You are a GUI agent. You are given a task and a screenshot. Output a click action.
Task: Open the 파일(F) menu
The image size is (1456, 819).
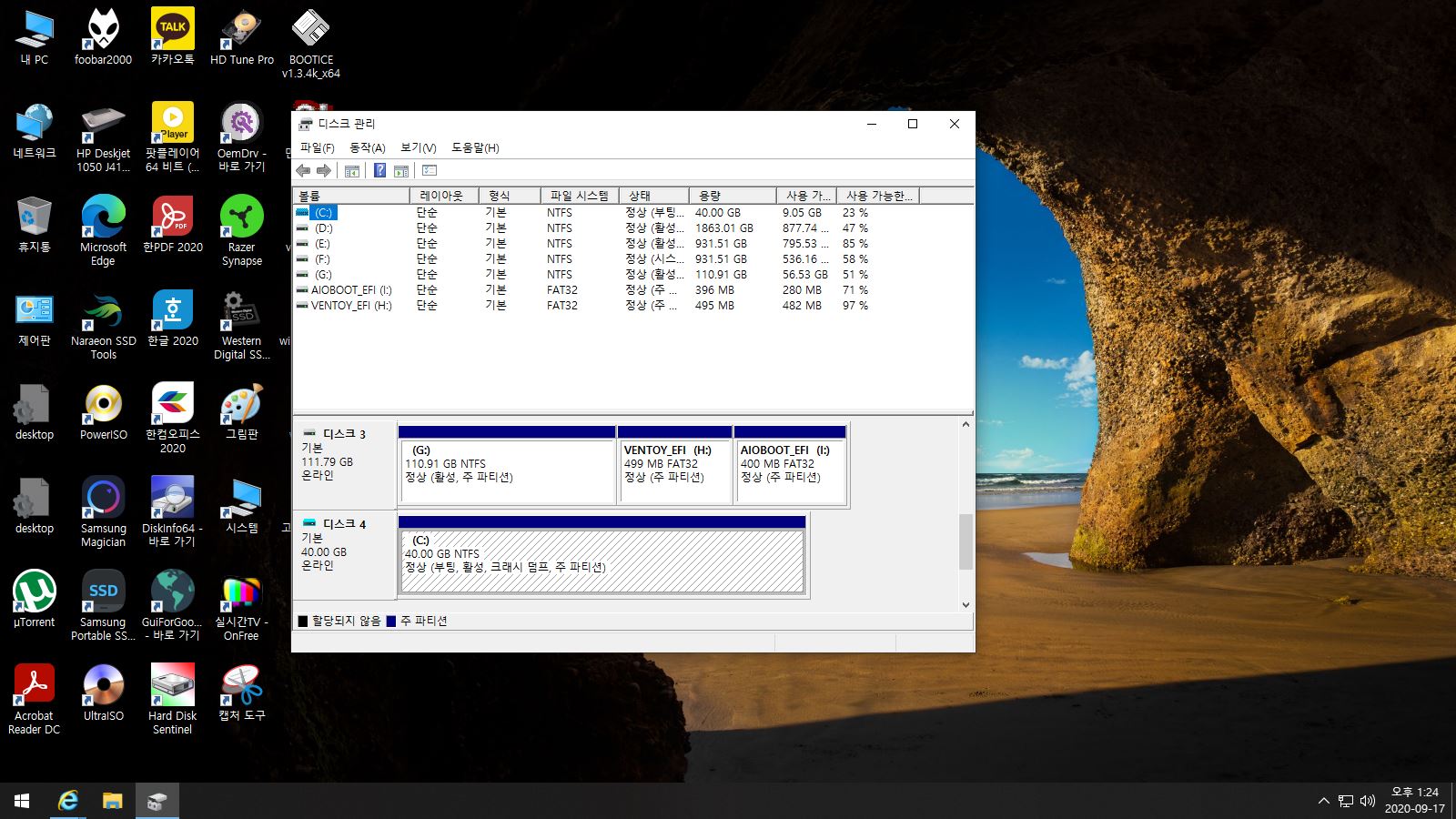point(318,147)
